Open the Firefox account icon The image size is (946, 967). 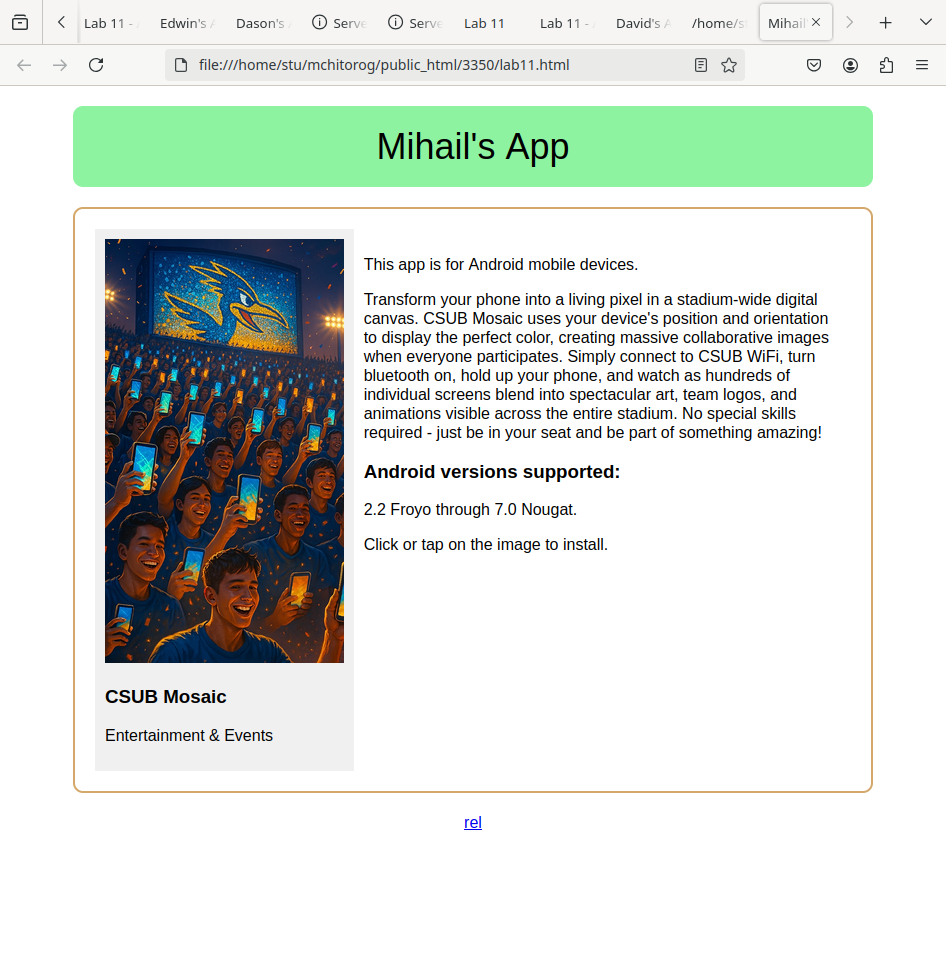point(850,65)
